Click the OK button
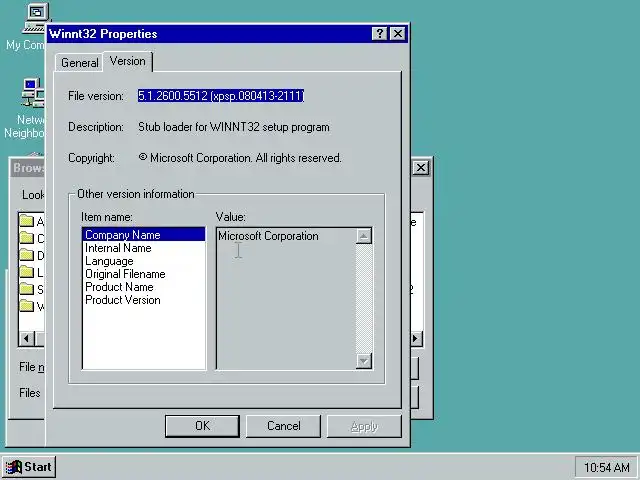Screen dimensions: 640x480 click(202, 426)
